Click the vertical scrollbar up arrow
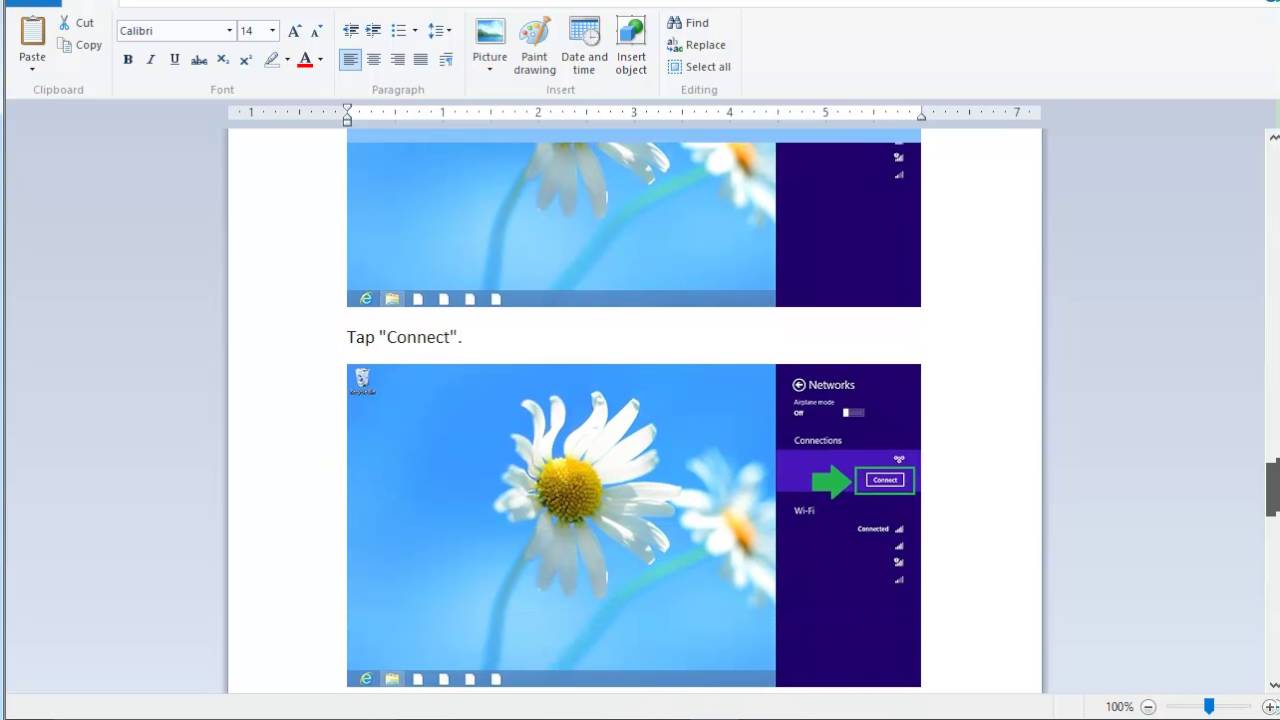Viewport: 1280px width, 720px height. 1273,137
